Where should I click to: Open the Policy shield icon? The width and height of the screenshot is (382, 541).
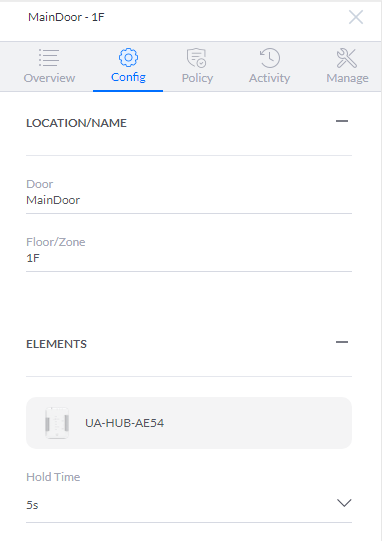pos(197,58)
